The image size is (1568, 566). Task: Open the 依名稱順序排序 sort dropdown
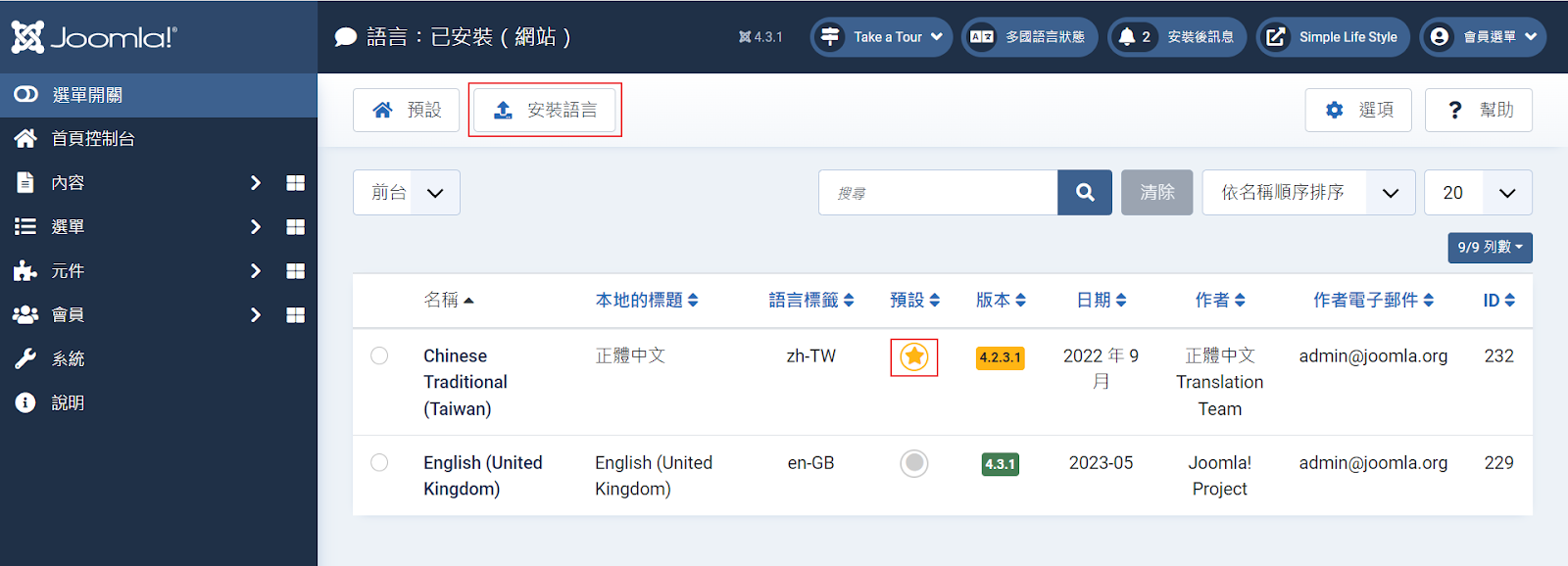coord(1309,193)
